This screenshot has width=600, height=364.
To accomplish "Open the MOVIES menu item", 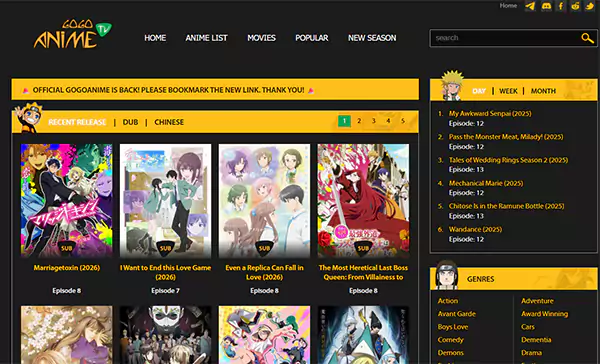I will click(x=261, y=38).
